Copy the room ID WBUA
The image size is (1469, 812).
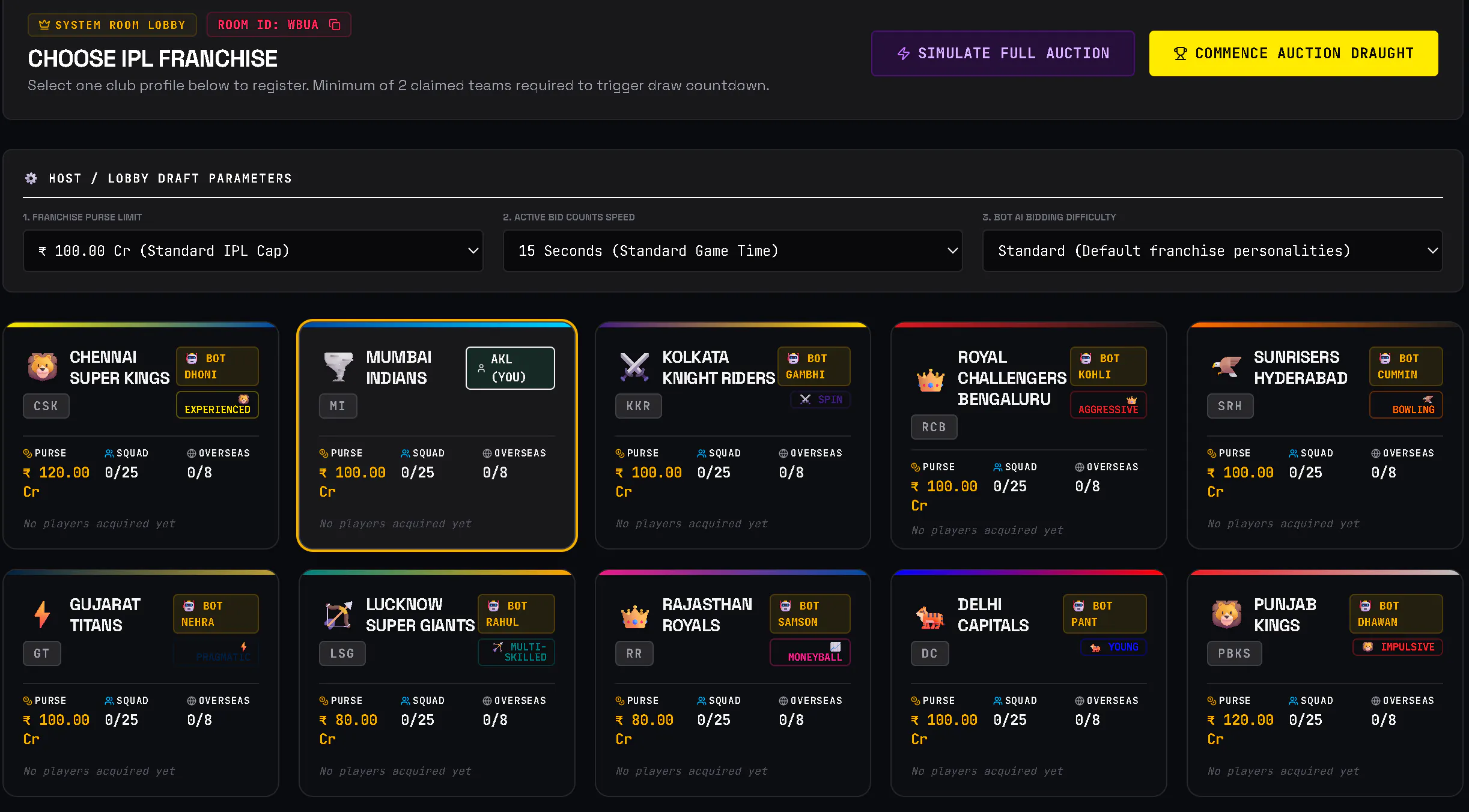click(x=335, y=25)
